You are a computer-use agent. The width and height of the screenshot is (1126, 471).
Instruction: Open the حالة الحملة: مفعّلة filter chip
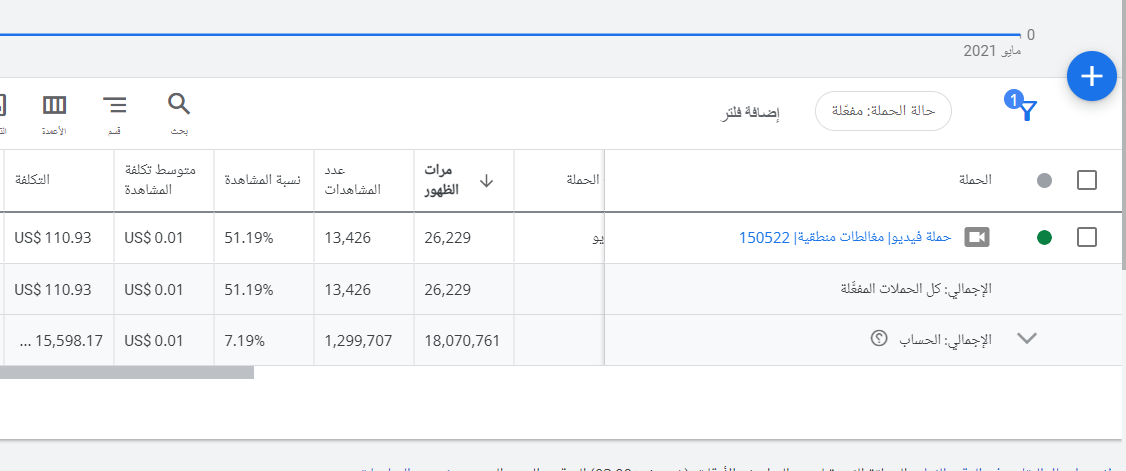pyautogui.click(x=883, y=111)
